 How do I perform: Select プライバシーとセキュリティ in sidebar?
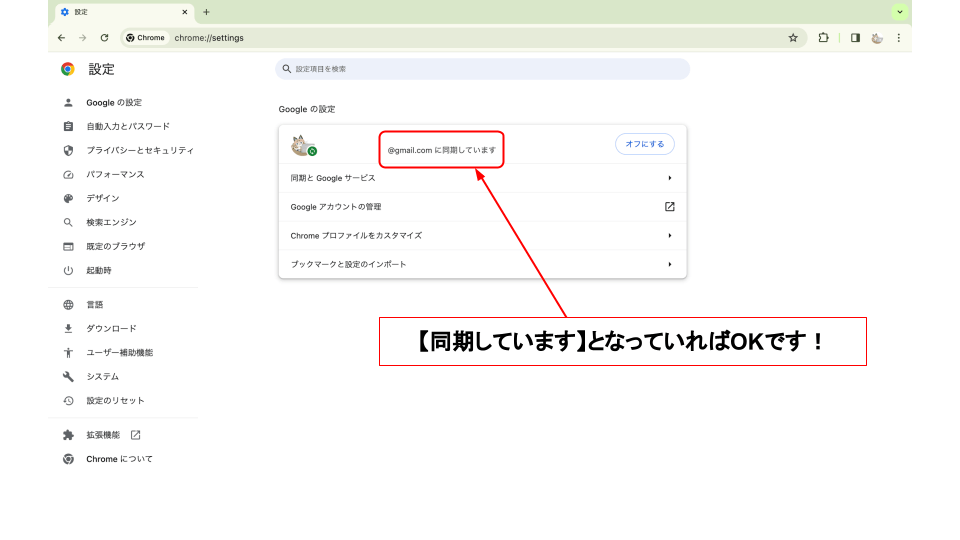click(x=140, y=151)
